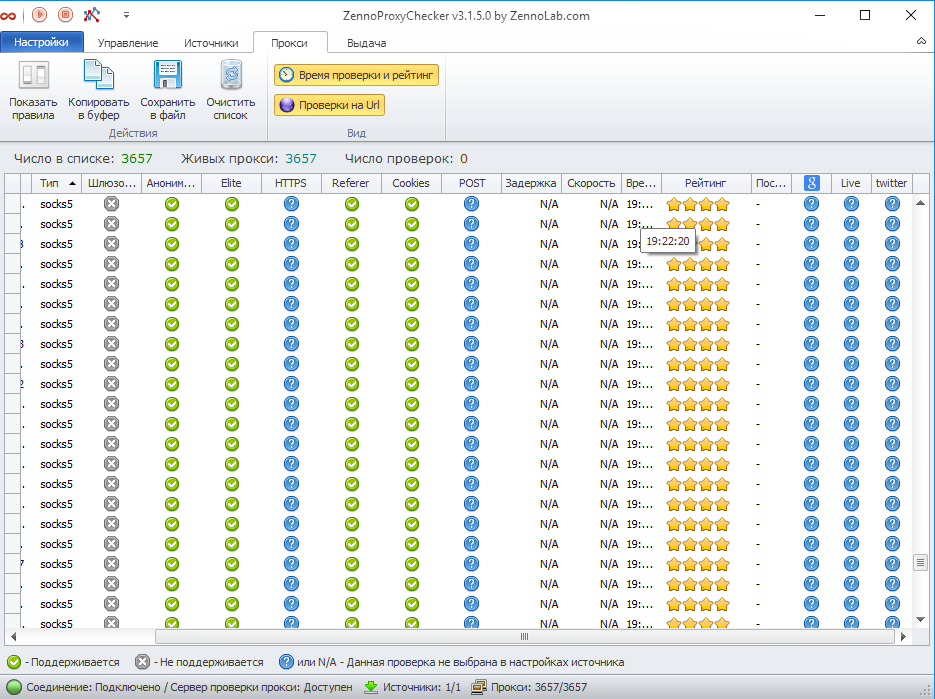Click the Live column header
Viewport: 935px width, 699px height.
pos(851,183)
